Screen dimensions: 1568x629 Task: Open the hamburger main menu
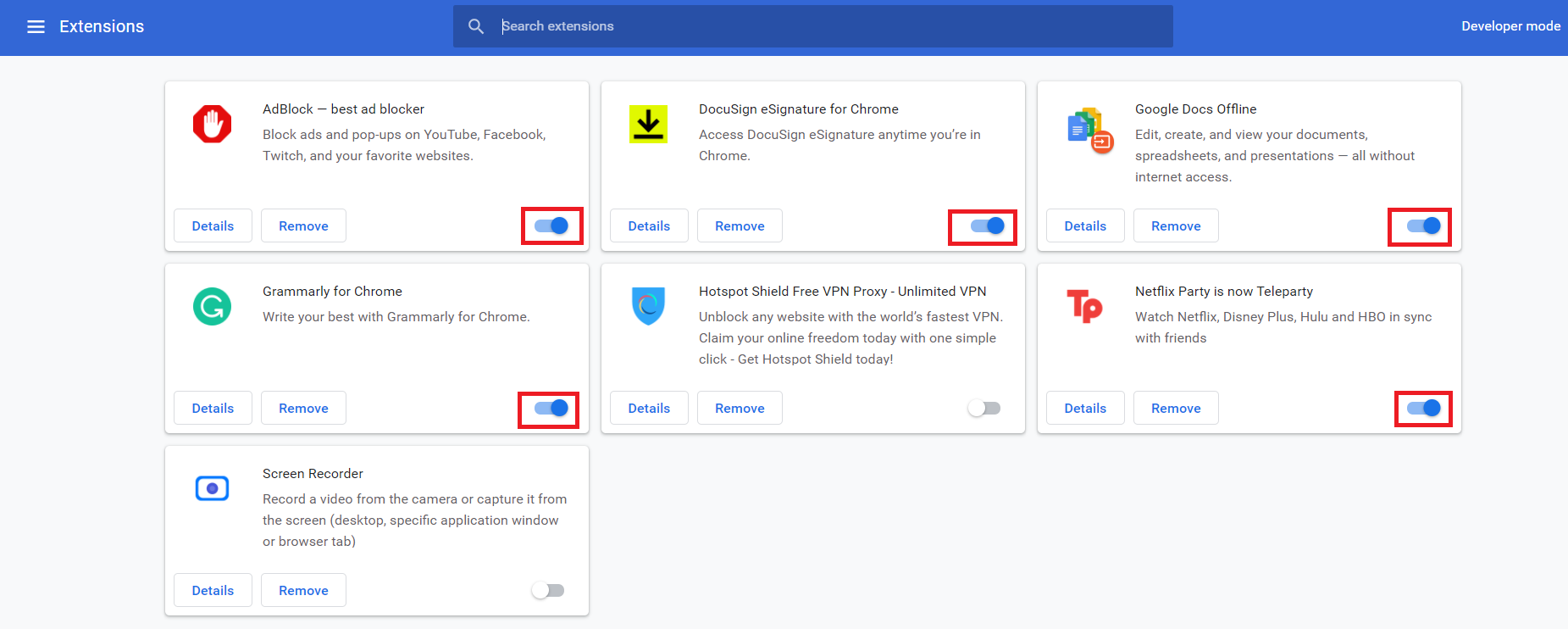pos(36,26)
